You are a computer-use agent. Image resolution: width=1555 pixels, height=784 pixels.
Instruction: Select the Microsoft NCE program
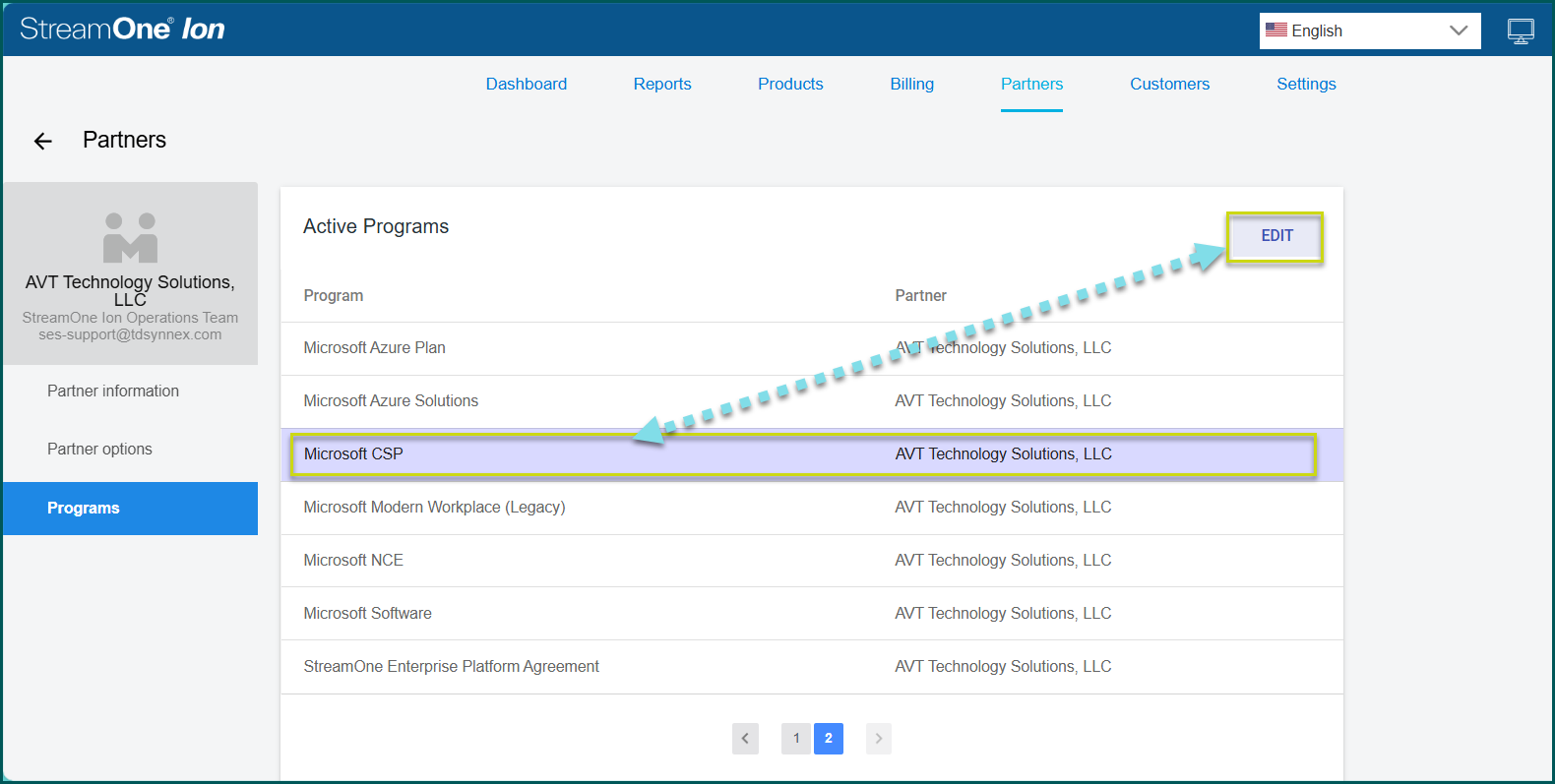[812, 561]
